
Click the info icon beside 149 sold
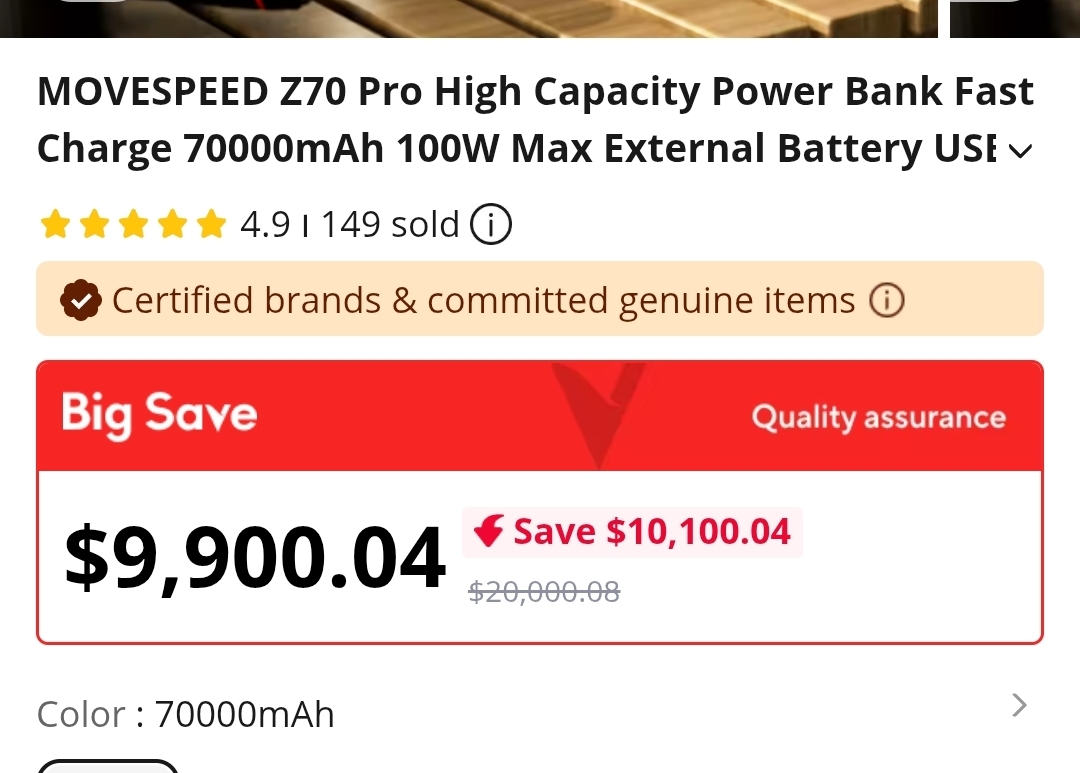pyautogui.click(x=490, y=225)
